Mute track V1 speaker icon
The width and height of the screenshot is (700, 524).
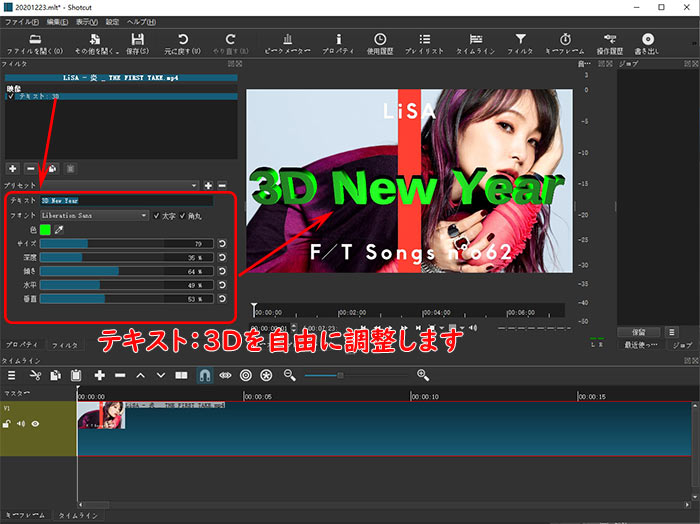pos(21,424)
